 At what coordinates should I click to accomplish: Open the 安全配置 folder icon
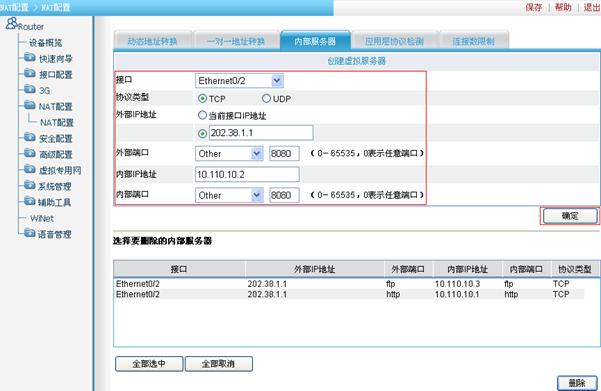point(30,138)
